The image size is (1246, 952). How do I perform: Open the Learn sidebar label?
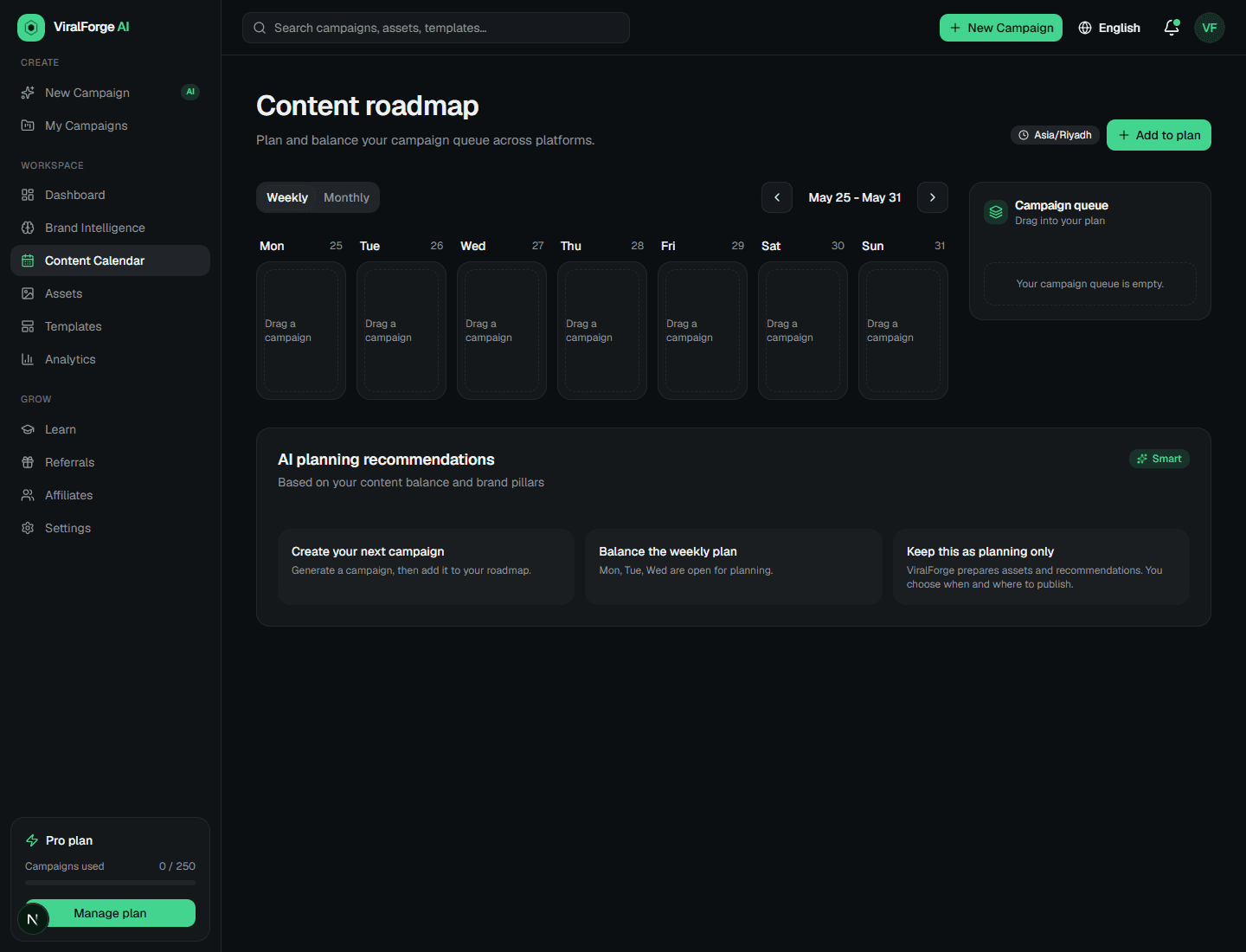[61, 429]
